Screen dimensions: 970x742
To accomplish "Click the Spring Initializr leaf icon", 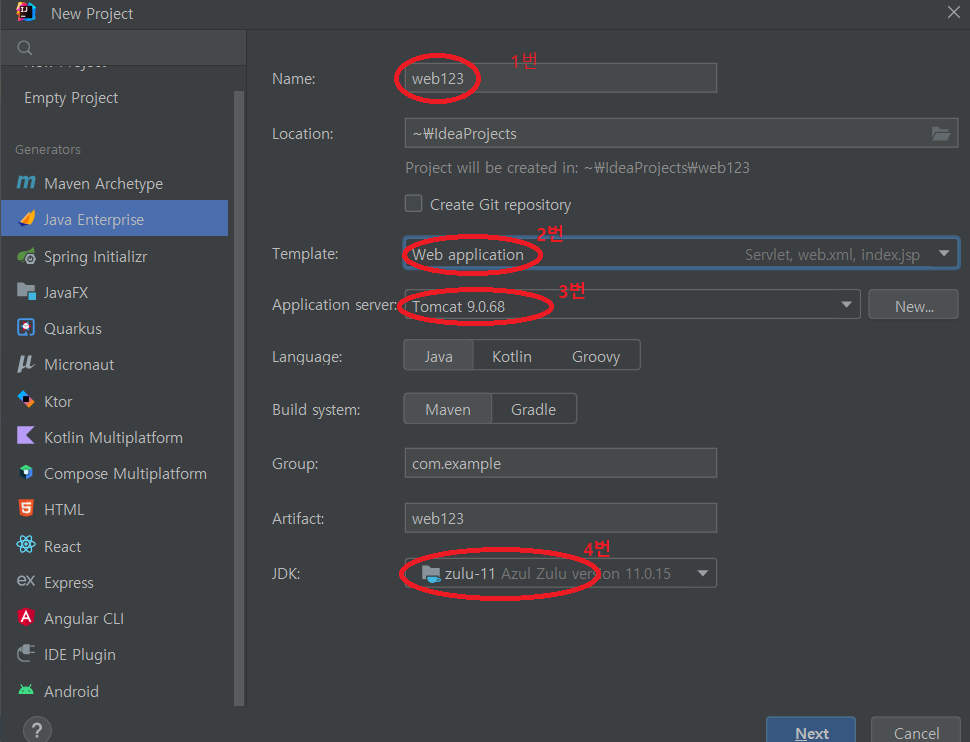I will [26, 256].
